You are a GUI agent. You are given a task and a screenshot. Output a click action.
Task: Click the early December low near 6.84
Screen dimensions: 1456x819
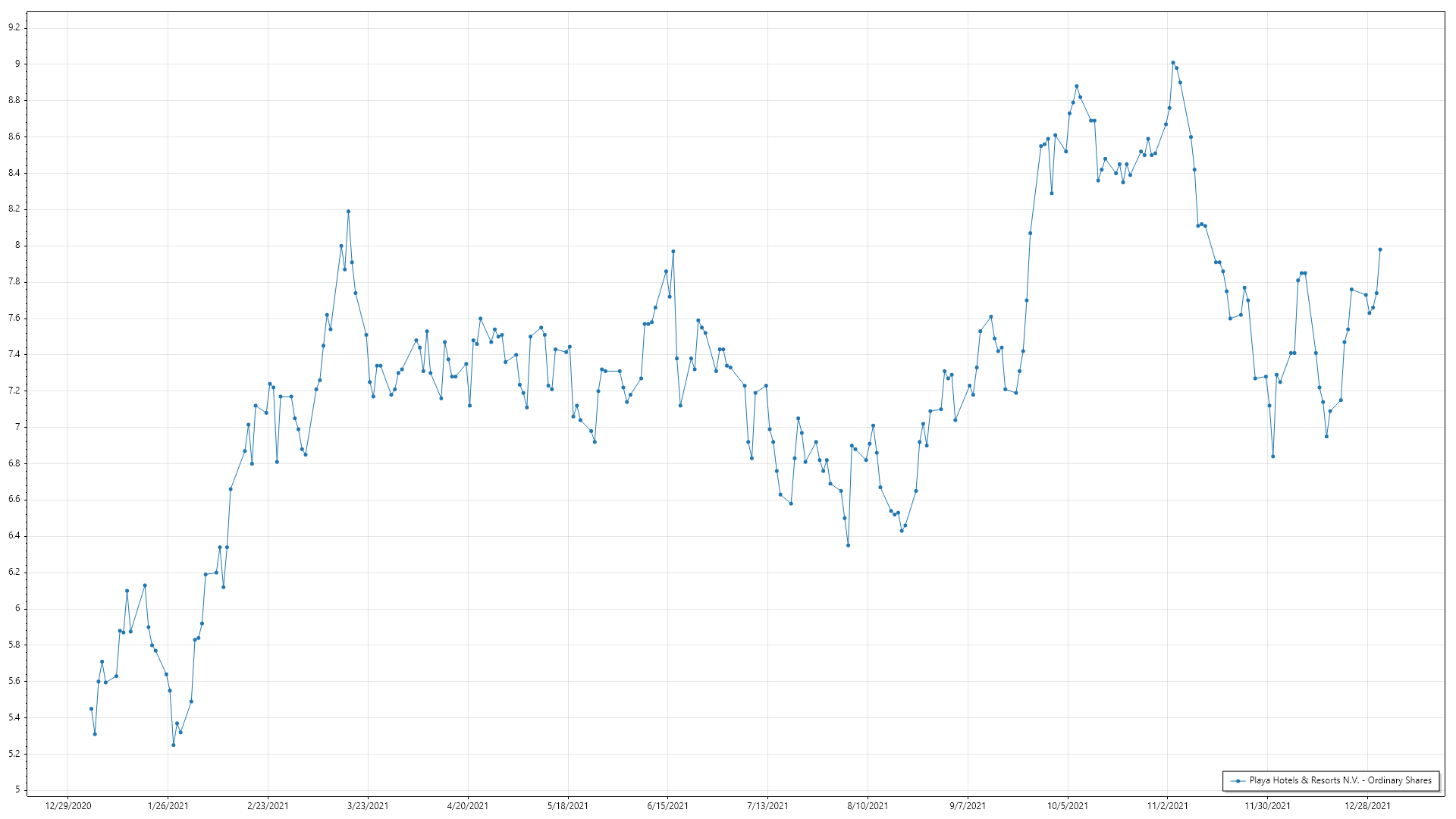click(x=1273, y=457)
